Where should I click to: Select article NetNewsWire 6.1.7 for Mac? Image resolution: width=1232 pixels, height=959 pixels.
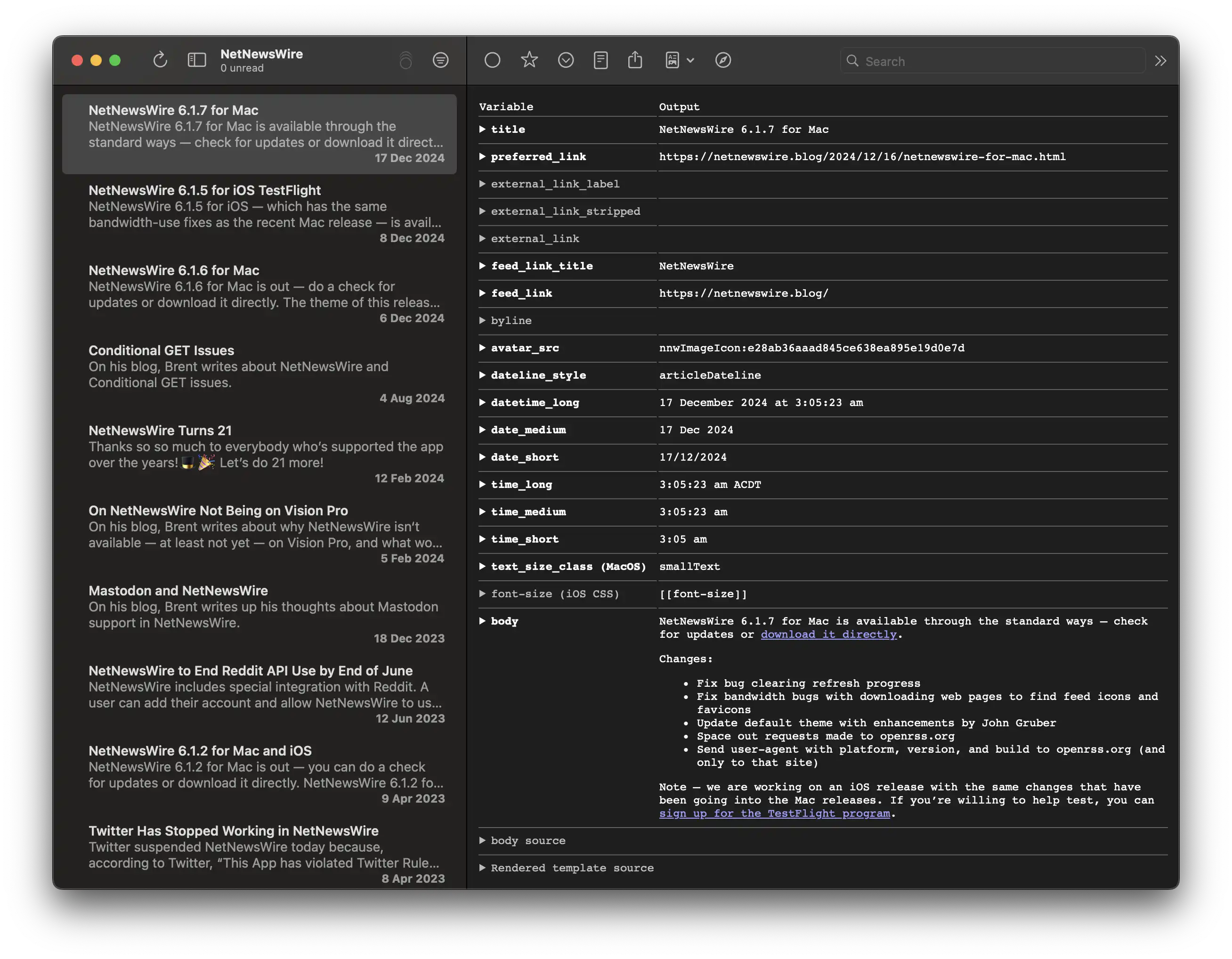(259, 134)
